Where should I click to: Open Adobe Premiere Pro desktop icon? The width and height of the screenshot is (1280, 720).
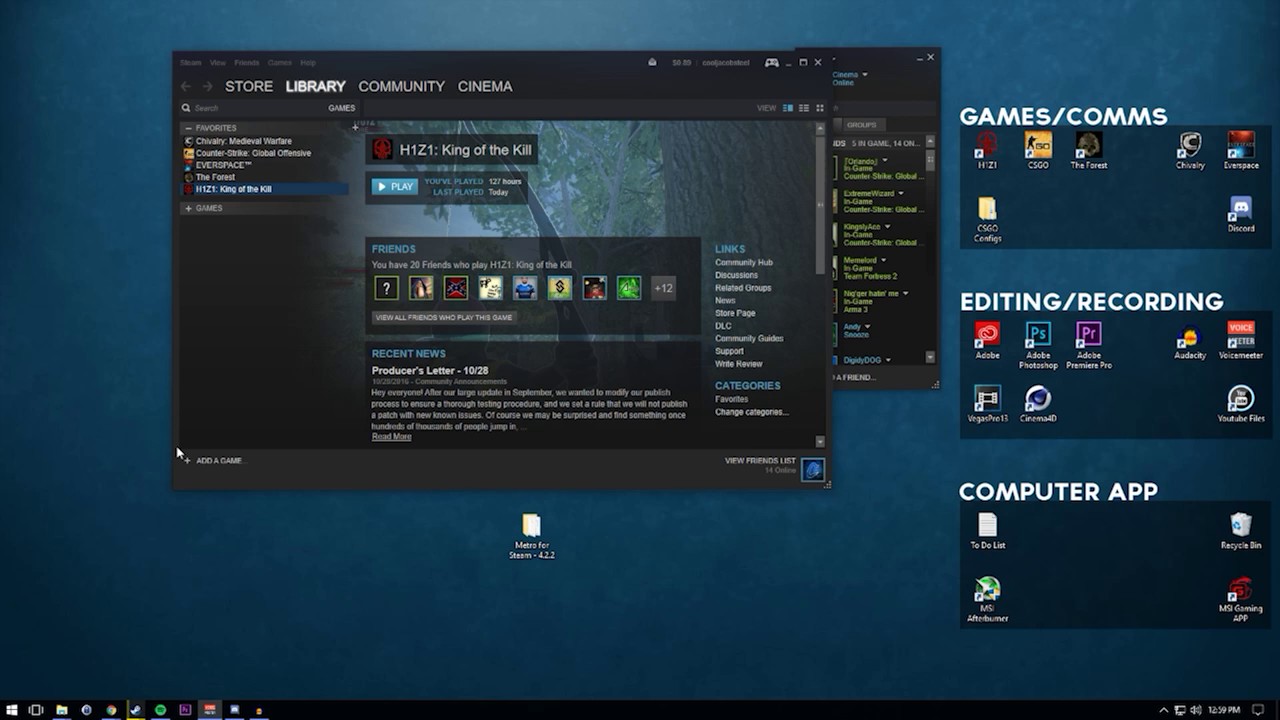[x=1089, y=345]
